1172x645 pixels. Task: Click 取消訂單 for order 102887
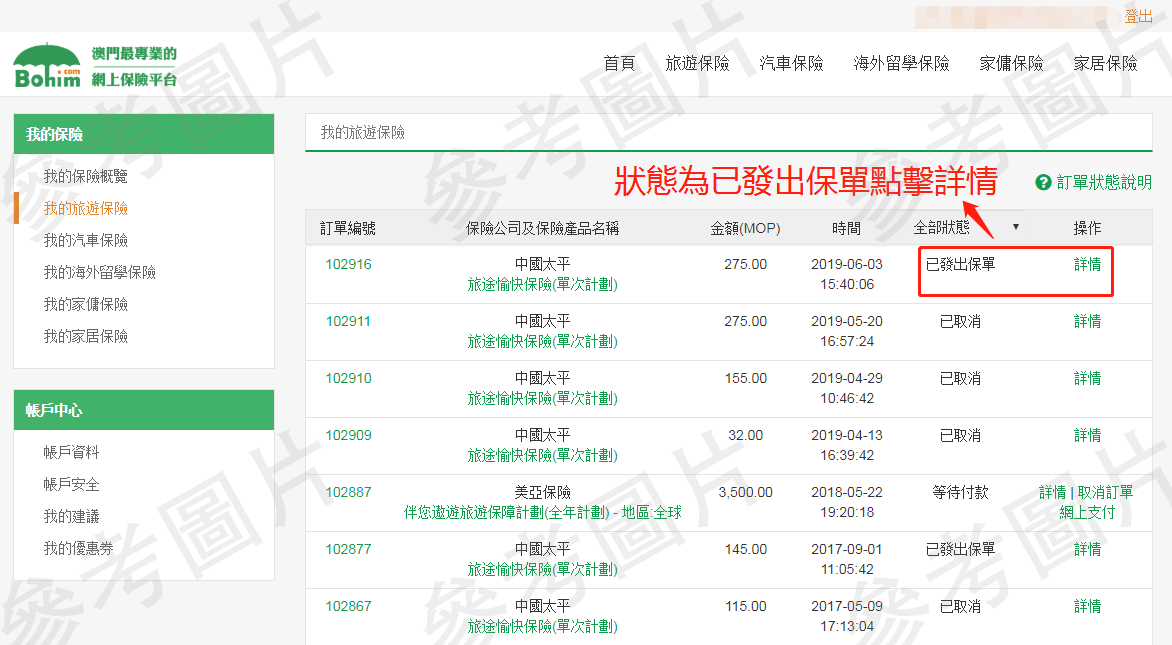point(1105,492)
